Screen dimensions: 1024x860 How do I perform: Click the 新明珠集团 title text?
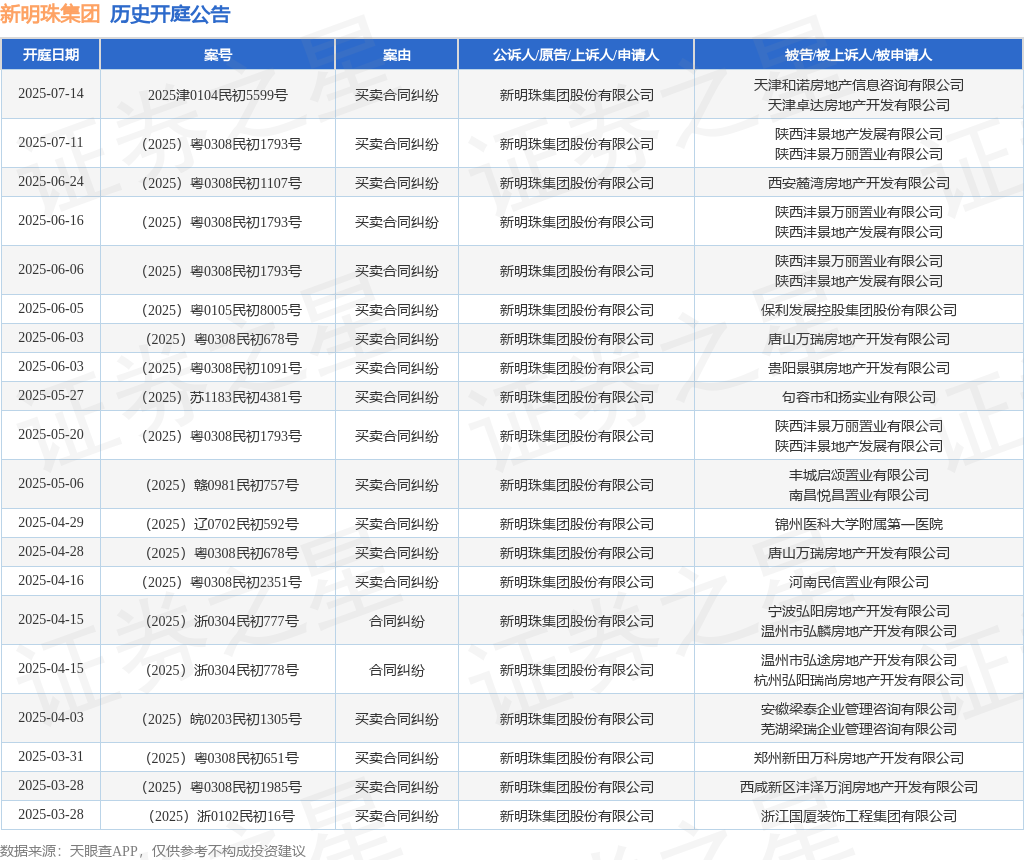(x=50, y=14)
